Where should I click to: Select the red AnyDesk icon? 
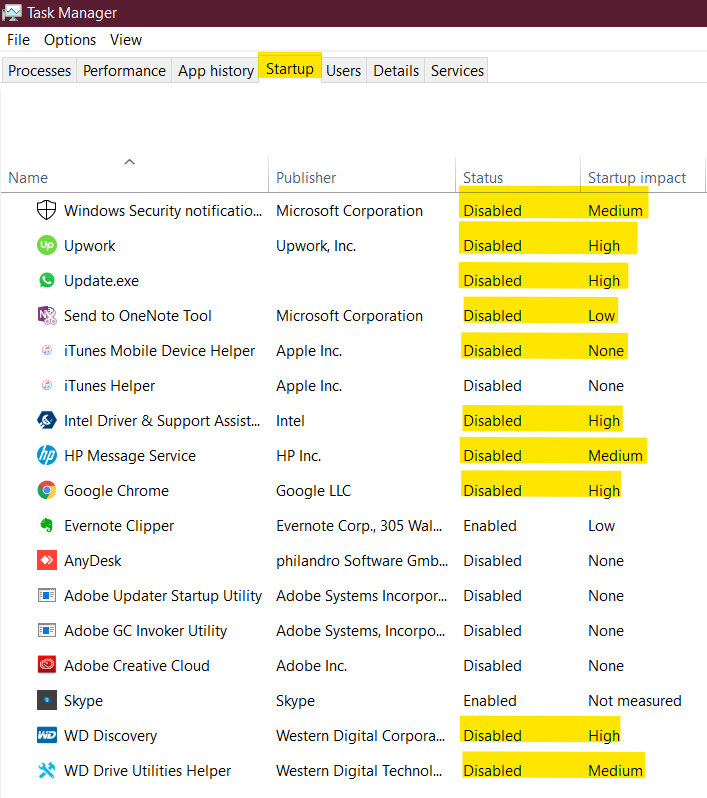tap(47, 560)
